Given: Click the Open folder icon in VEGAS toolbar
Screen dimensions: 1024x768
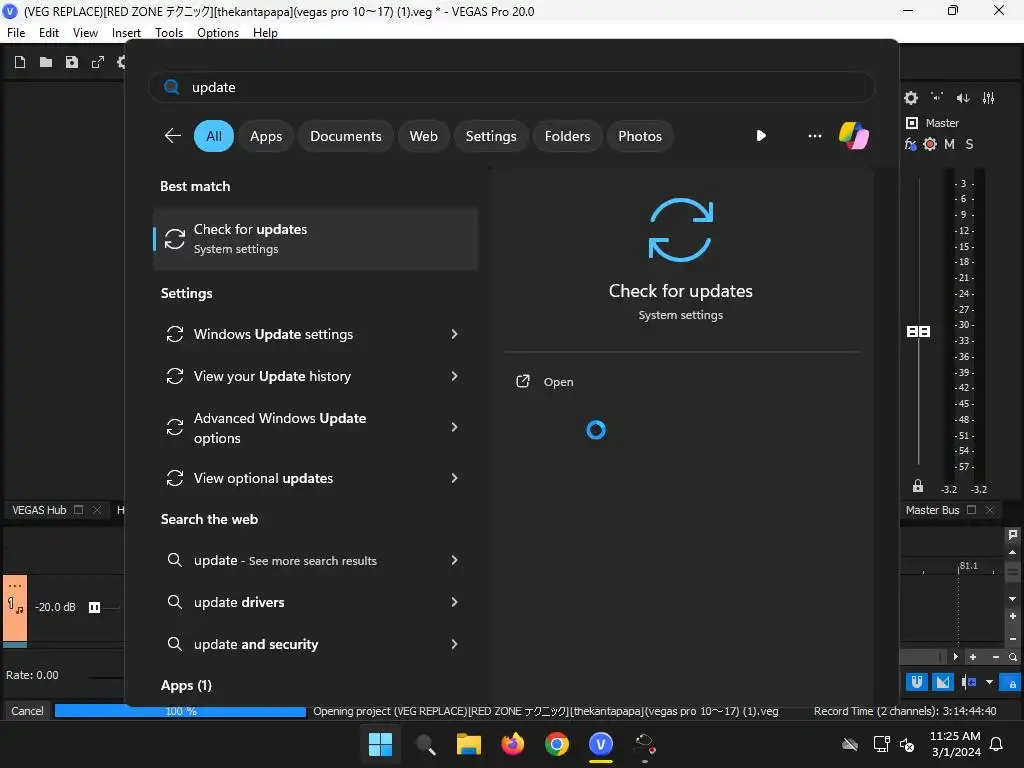Looking at the screenshot, I should pyautogui.click(x=46, y=63).
